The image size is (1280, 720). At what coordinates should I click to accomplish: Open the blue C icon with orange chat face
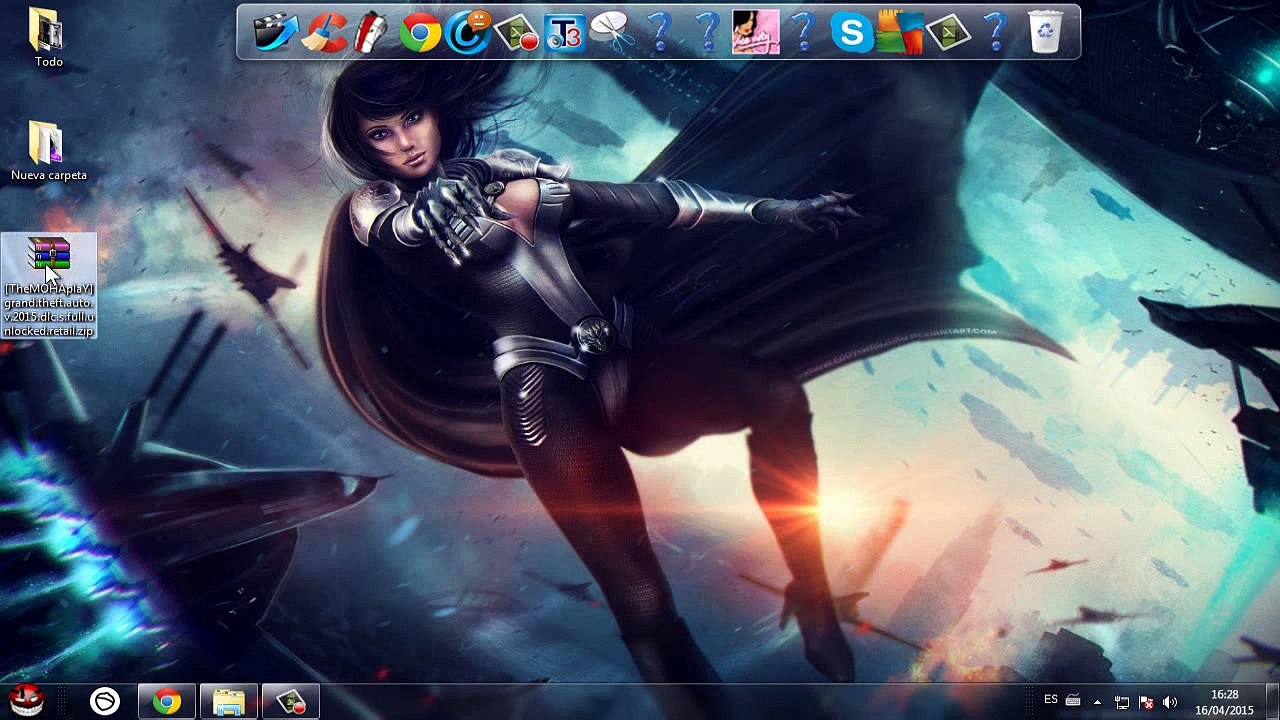[468, 32]
